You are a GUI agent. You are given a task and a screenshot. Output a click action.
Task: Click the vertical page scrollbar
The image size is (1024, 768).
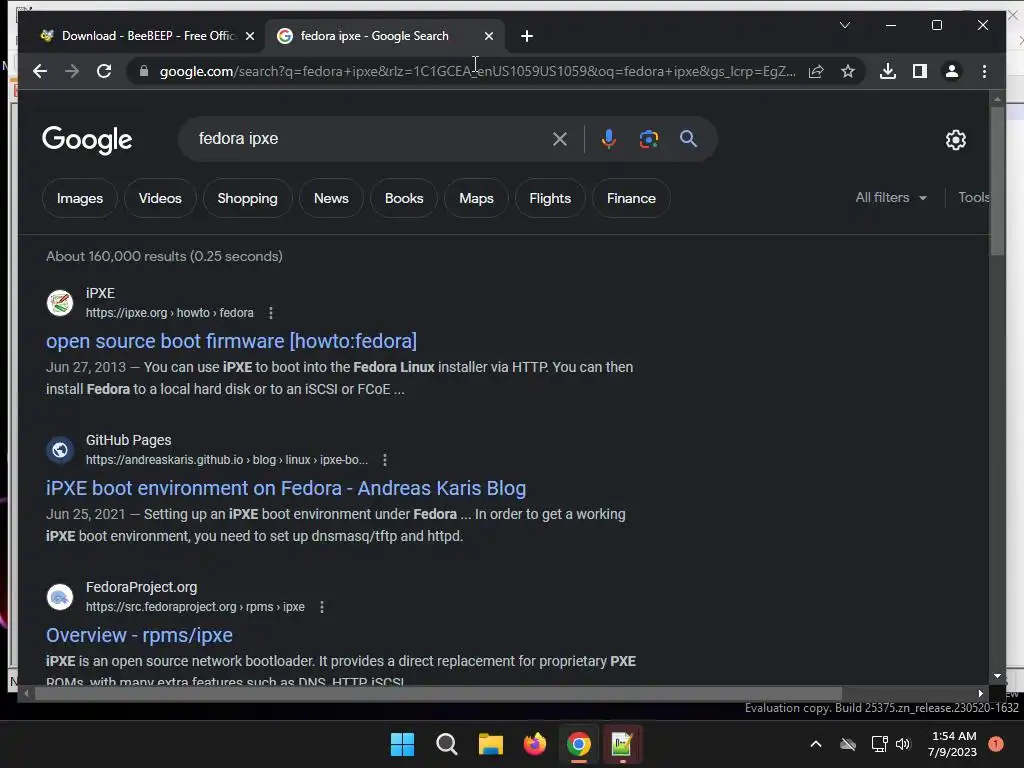click(997, 180)
